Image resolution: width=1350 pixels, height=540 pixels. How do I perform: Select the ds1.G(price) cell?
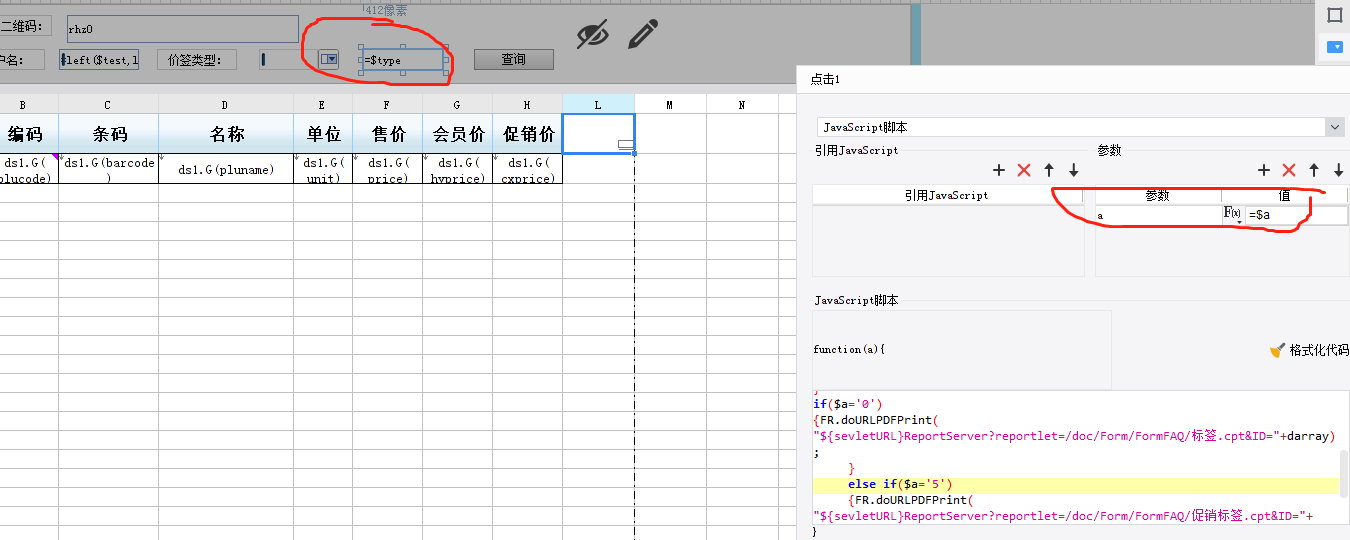[387, 169]
